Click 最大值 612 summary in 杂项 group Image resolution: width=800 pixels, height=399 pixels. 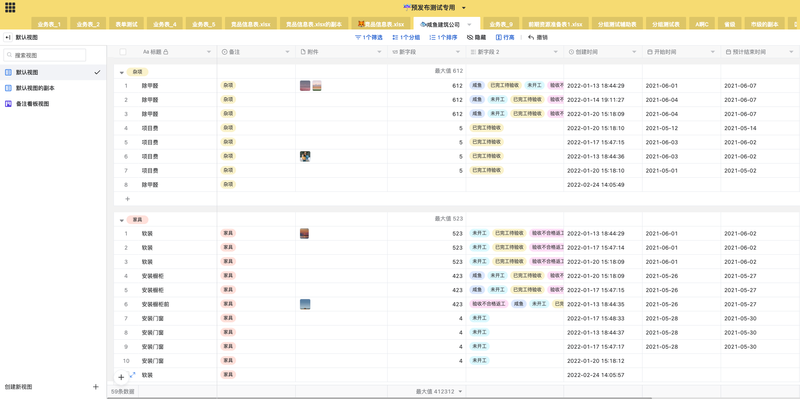click(448, 71)
